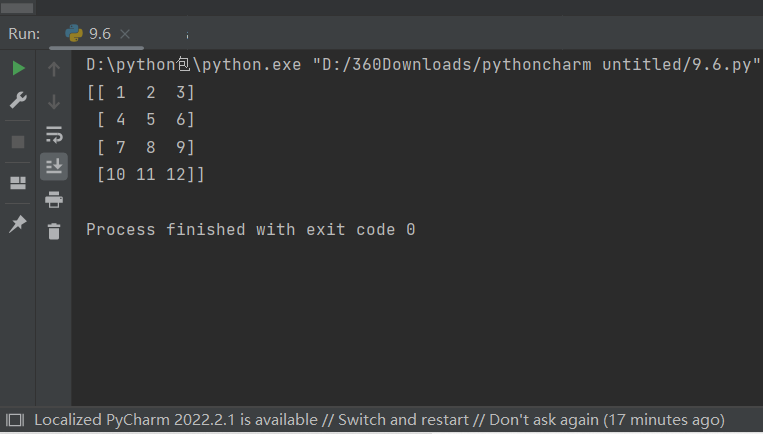
Task: Close the 9.6 run tab
Action: pyautogui.click(x=125, y=34)
